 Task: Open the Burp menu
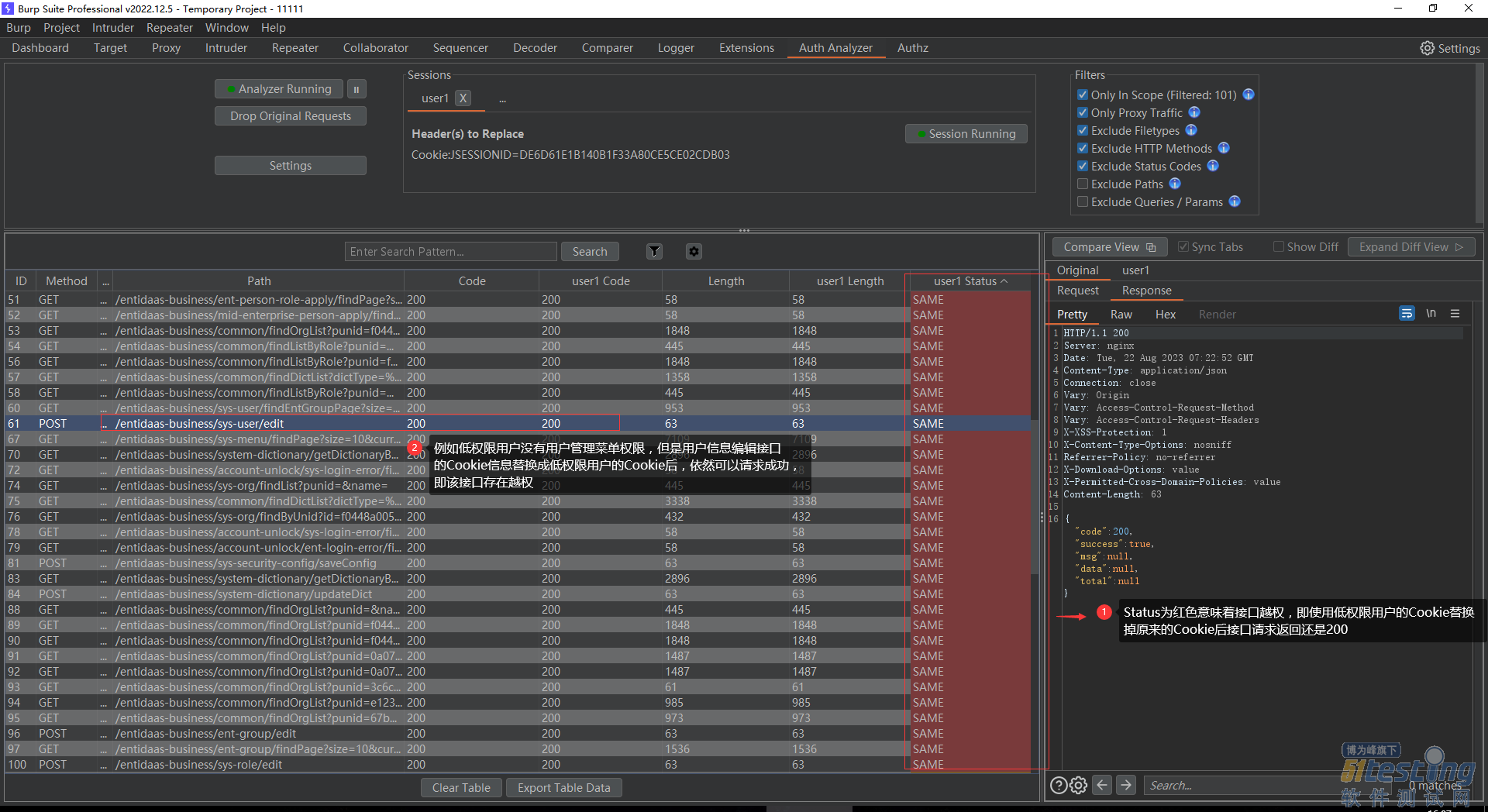(x=19, y=28)
